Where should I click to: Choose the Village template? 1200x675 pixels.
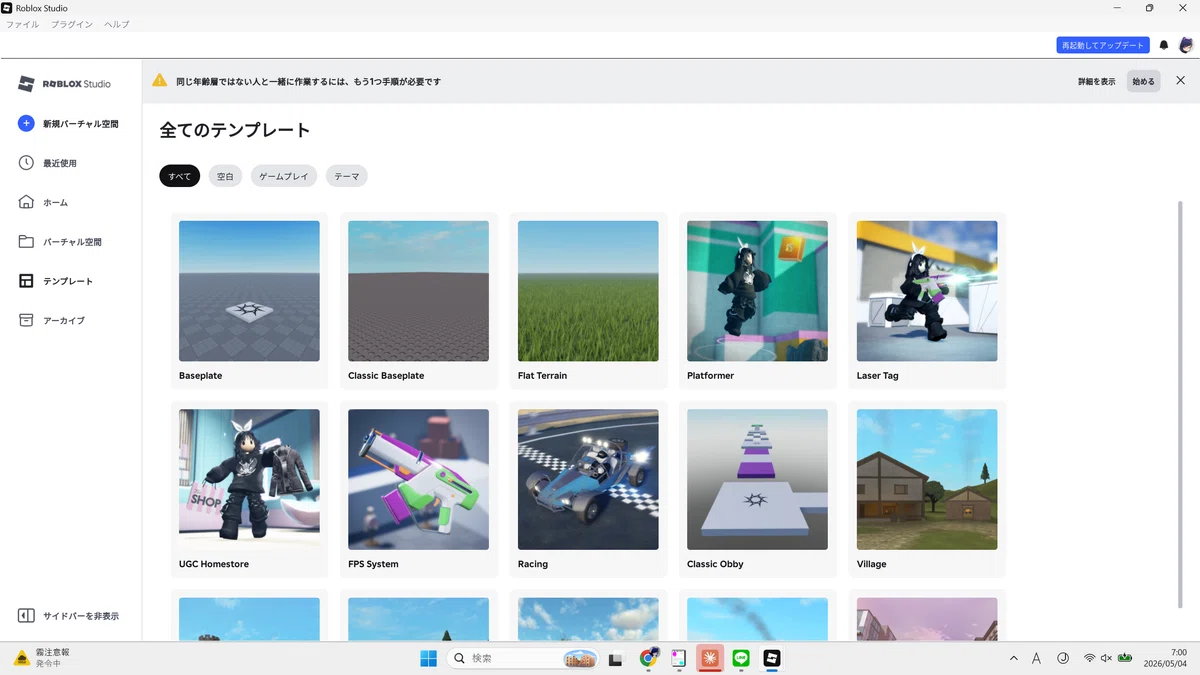point(927,489)
